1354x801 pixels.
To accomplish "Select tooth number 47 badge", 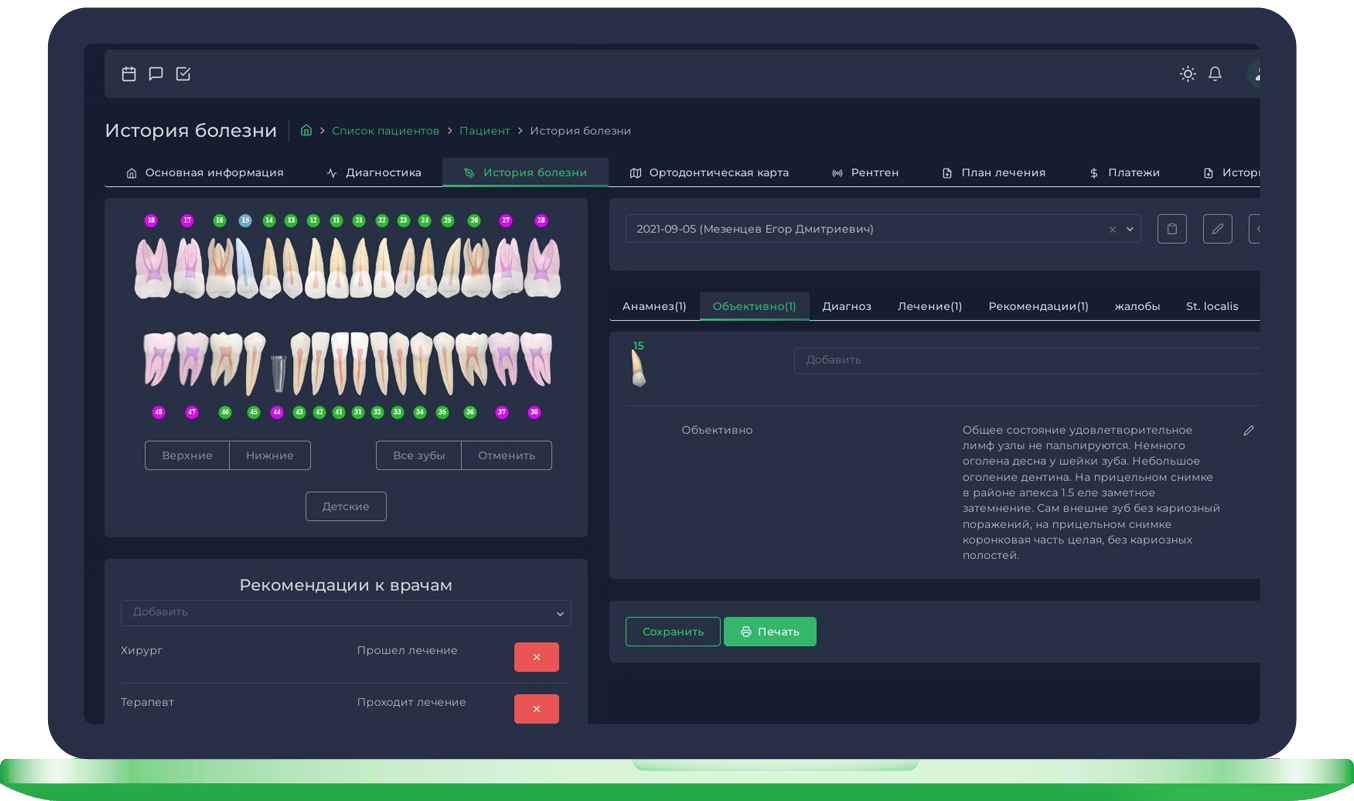I will tap(192, 412).
